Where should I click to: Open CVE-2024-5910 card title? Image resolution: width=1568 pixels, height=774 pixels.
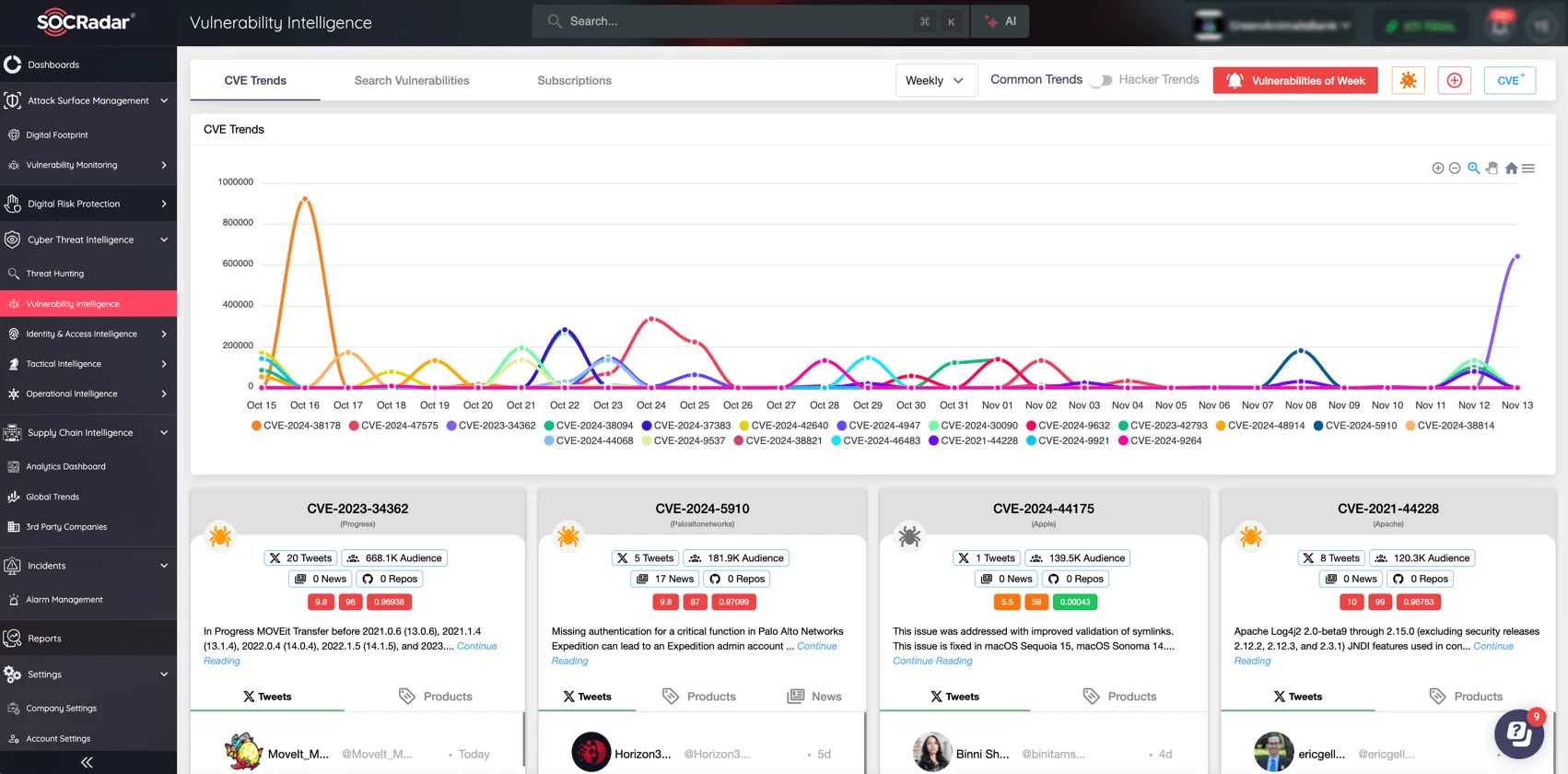pos(702,509)
